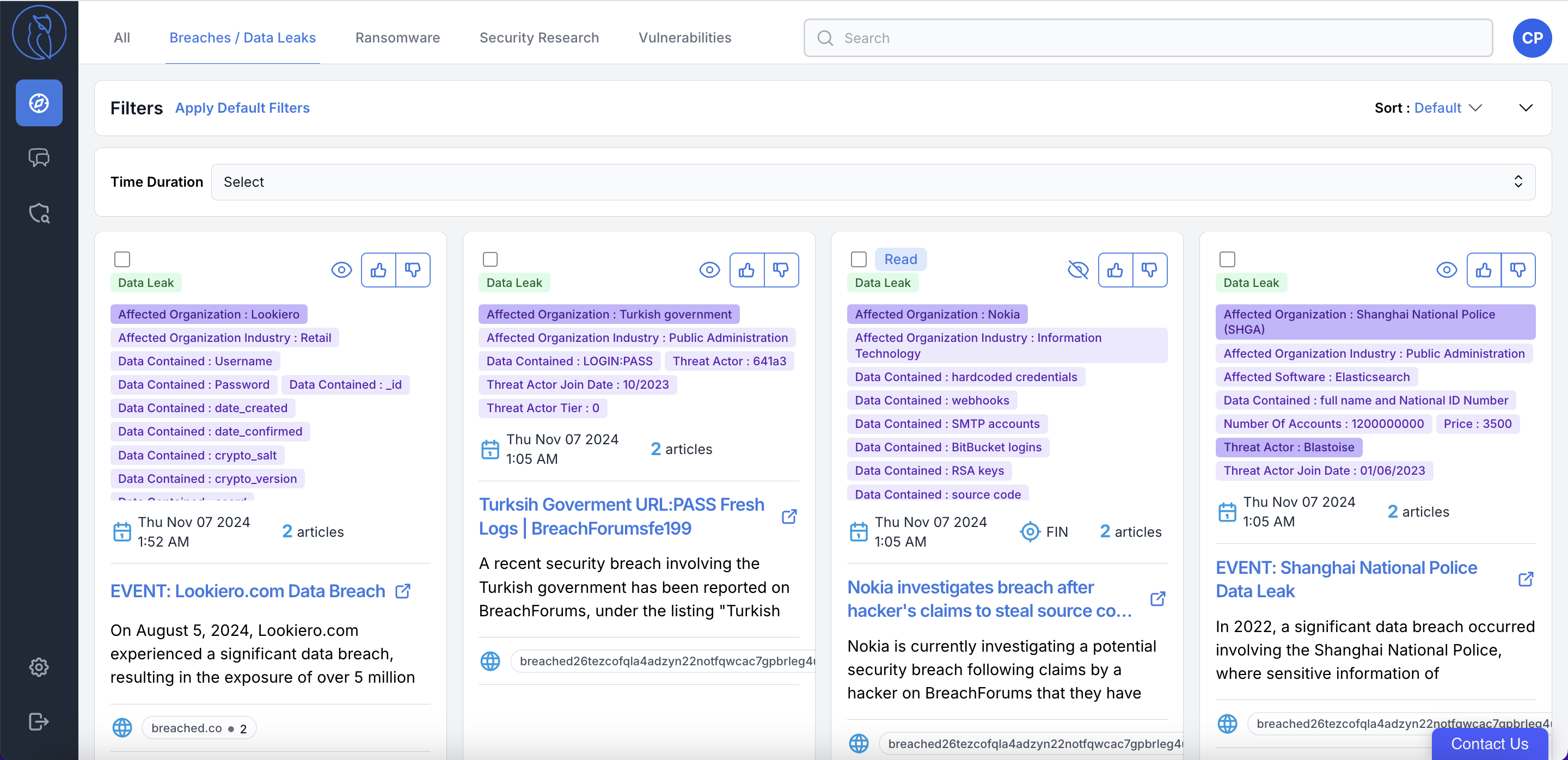Open the shield search sidebar icon
The image size is (1568, 760).
(39, 213)
